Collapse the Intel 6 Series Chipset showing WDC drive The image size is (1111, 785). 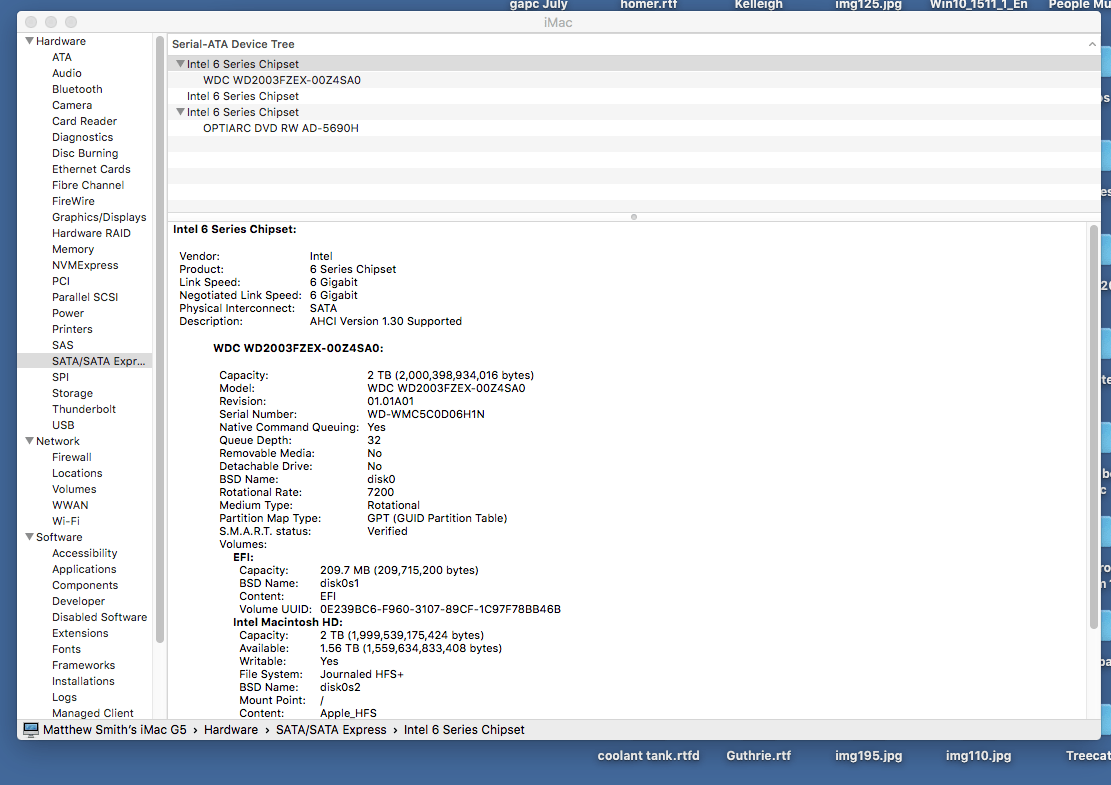181,63
